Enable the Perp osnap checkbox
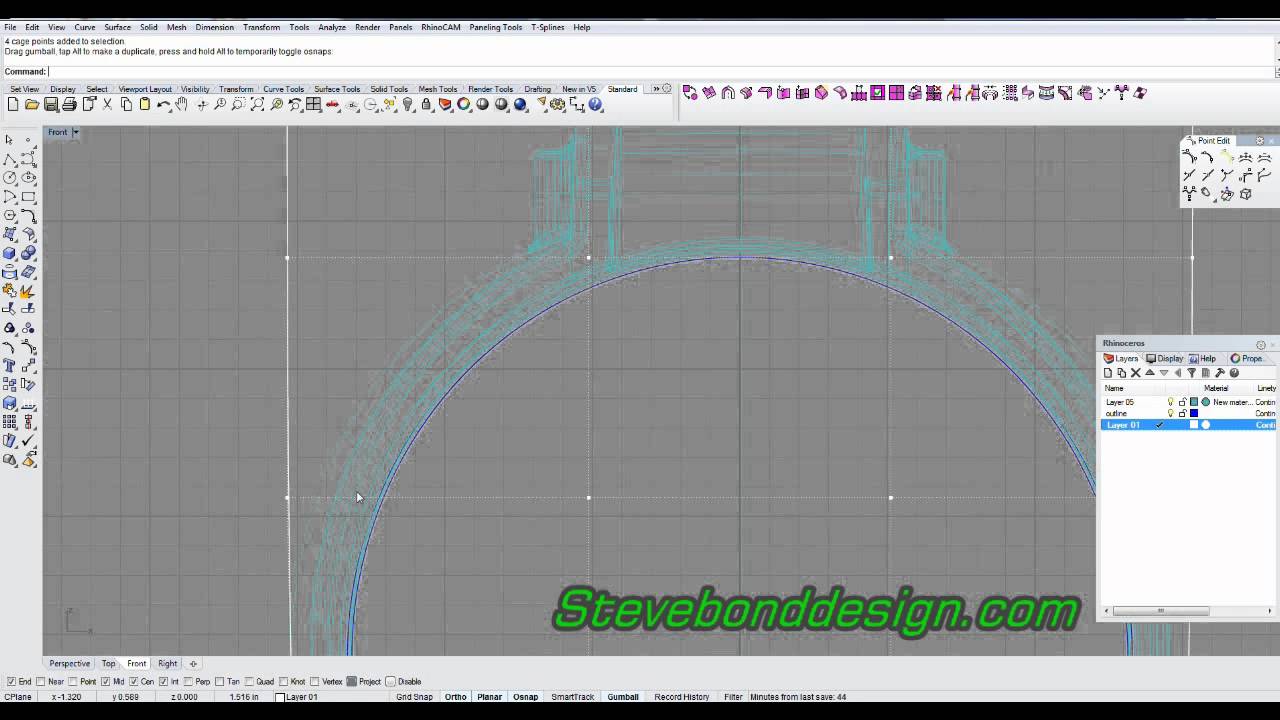1280x720 pixels. click(x=189, y=682)
